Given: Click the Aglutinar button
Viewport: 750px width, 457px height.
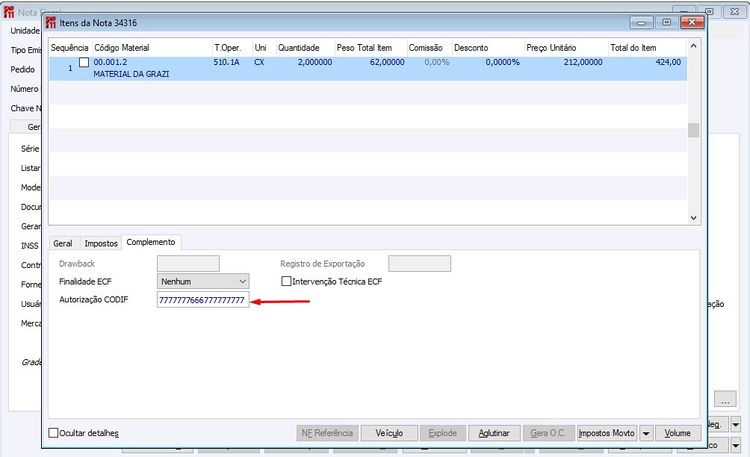Looking at the screenshot, I should pyautogui.click(x=494, y=433).
